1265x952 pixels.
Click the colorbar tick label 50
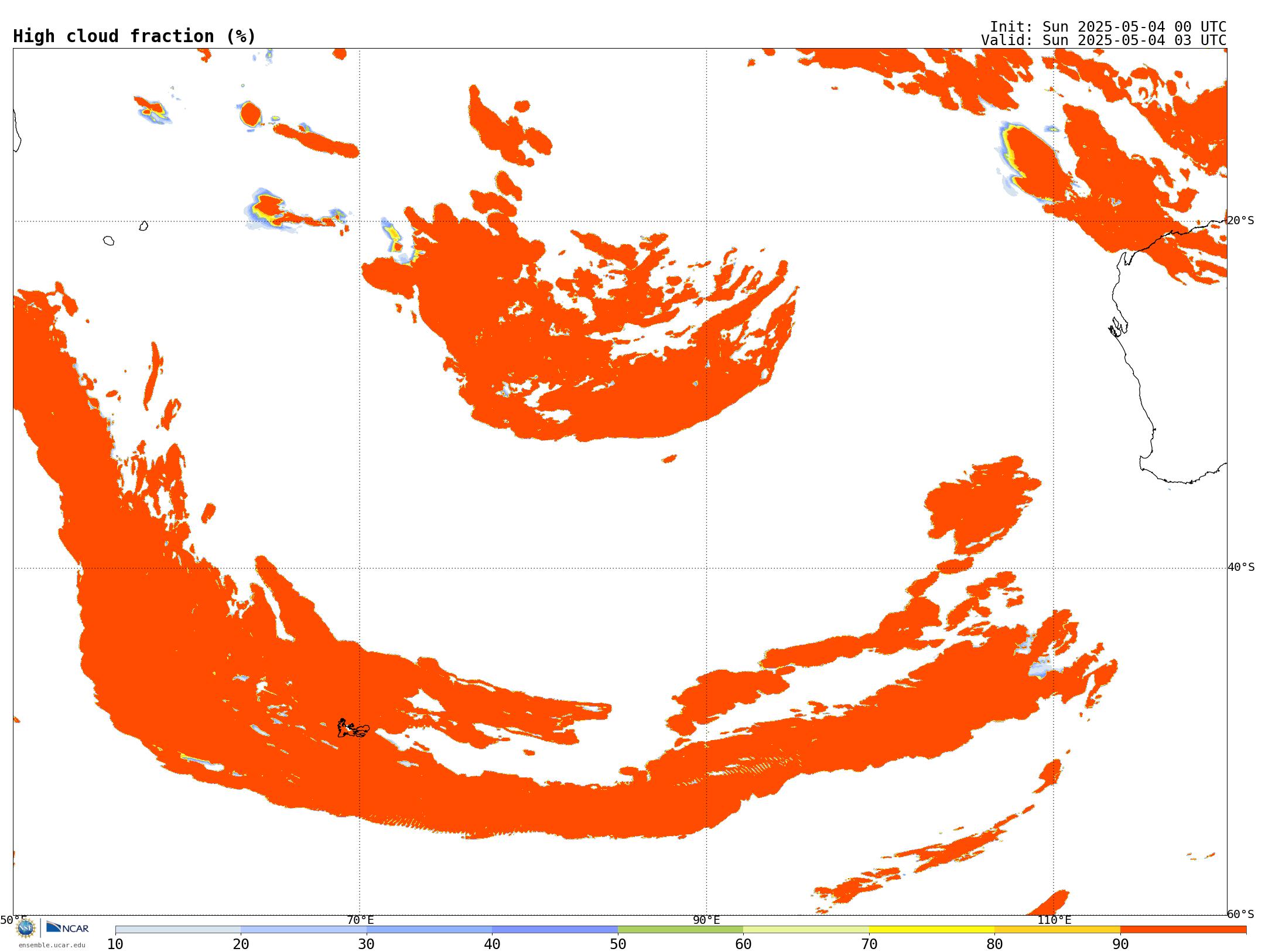click(x=618, y=944)
